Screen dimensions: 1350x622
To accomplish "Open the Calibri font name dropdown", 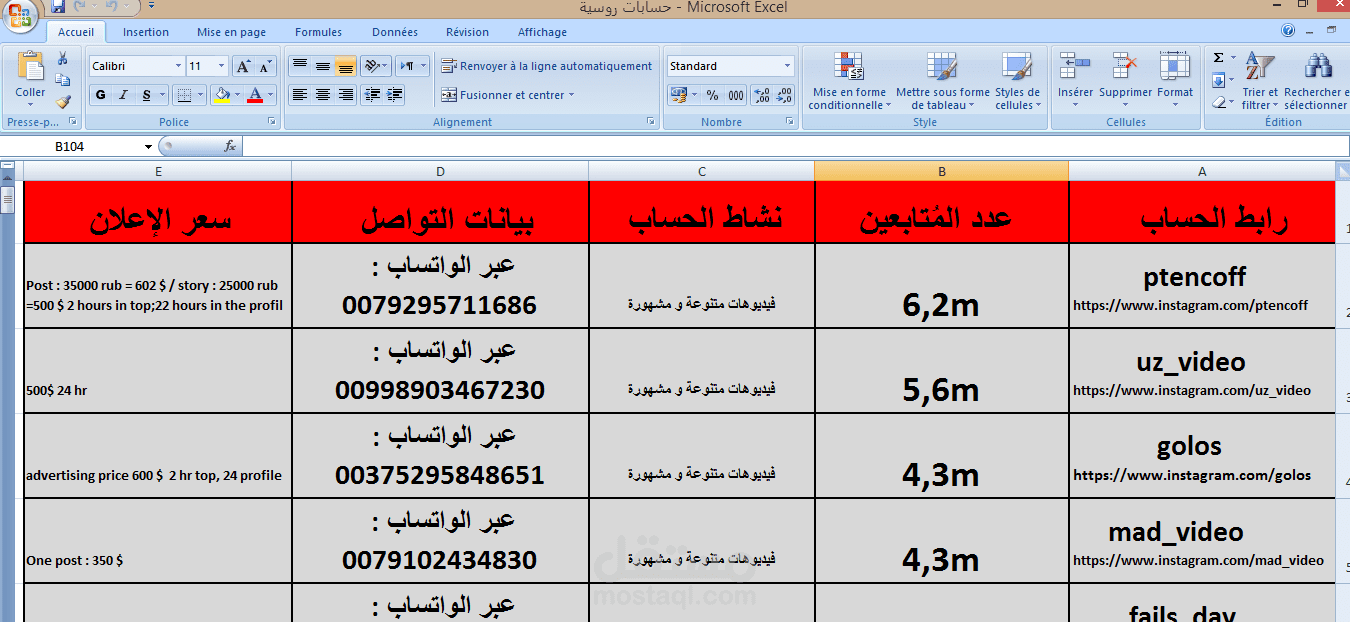I will coord(179,66).
